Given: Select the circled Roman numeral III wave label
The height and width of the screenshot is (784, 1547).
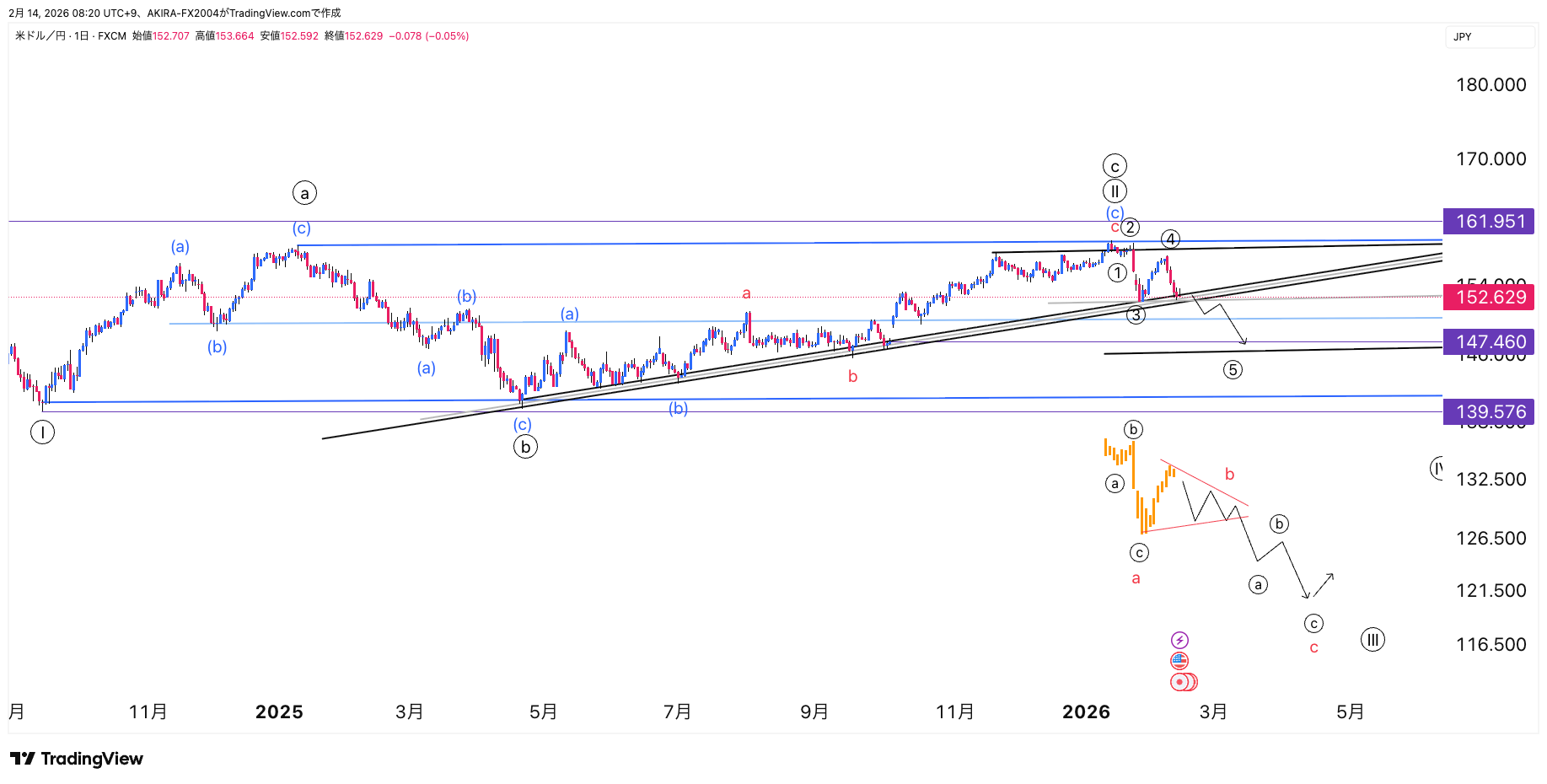Looking at the screenshot, I should 1372,640.
